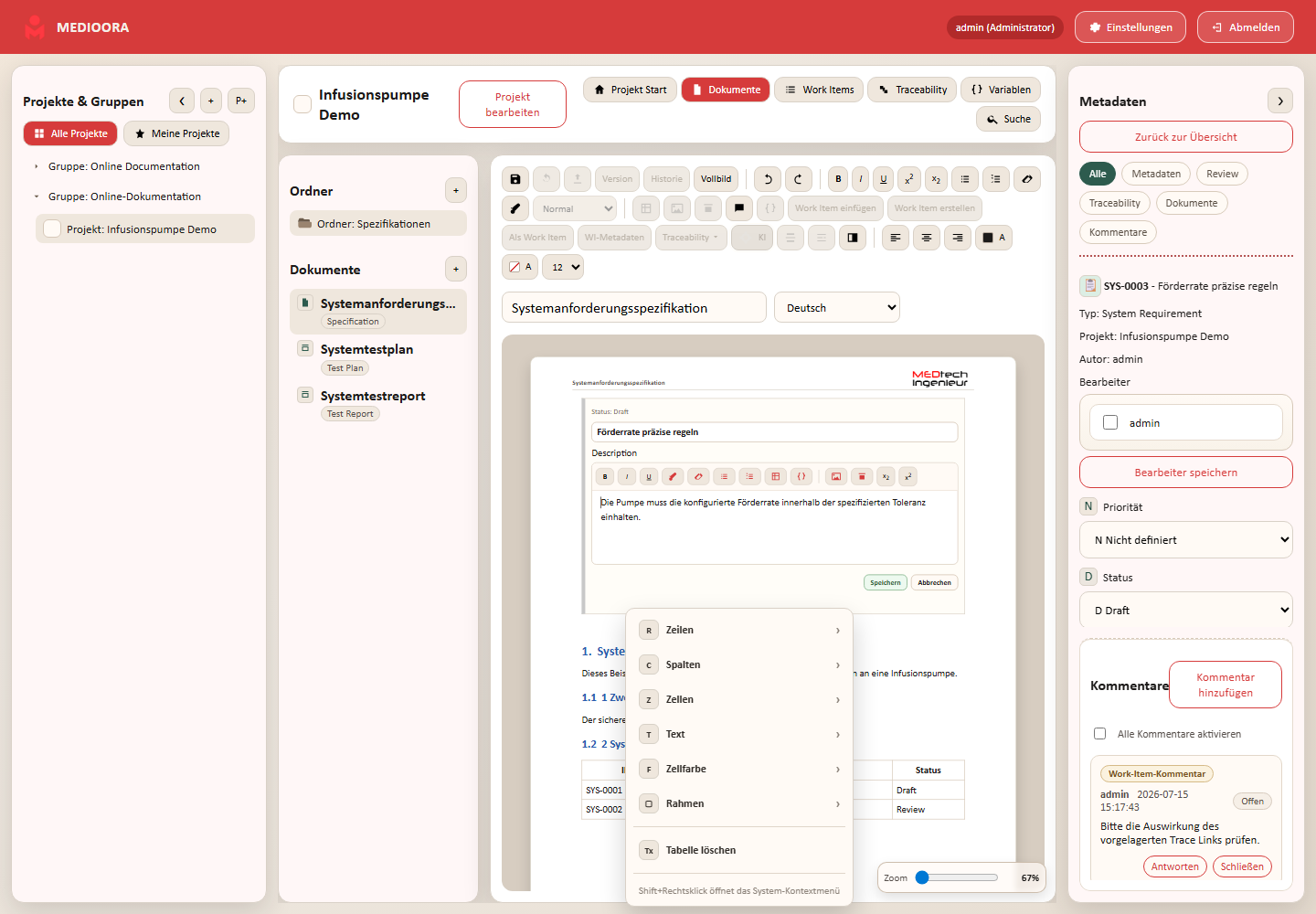
Task: Open the black text color picker
Action: pyautogui.click(x=993, y=238)
